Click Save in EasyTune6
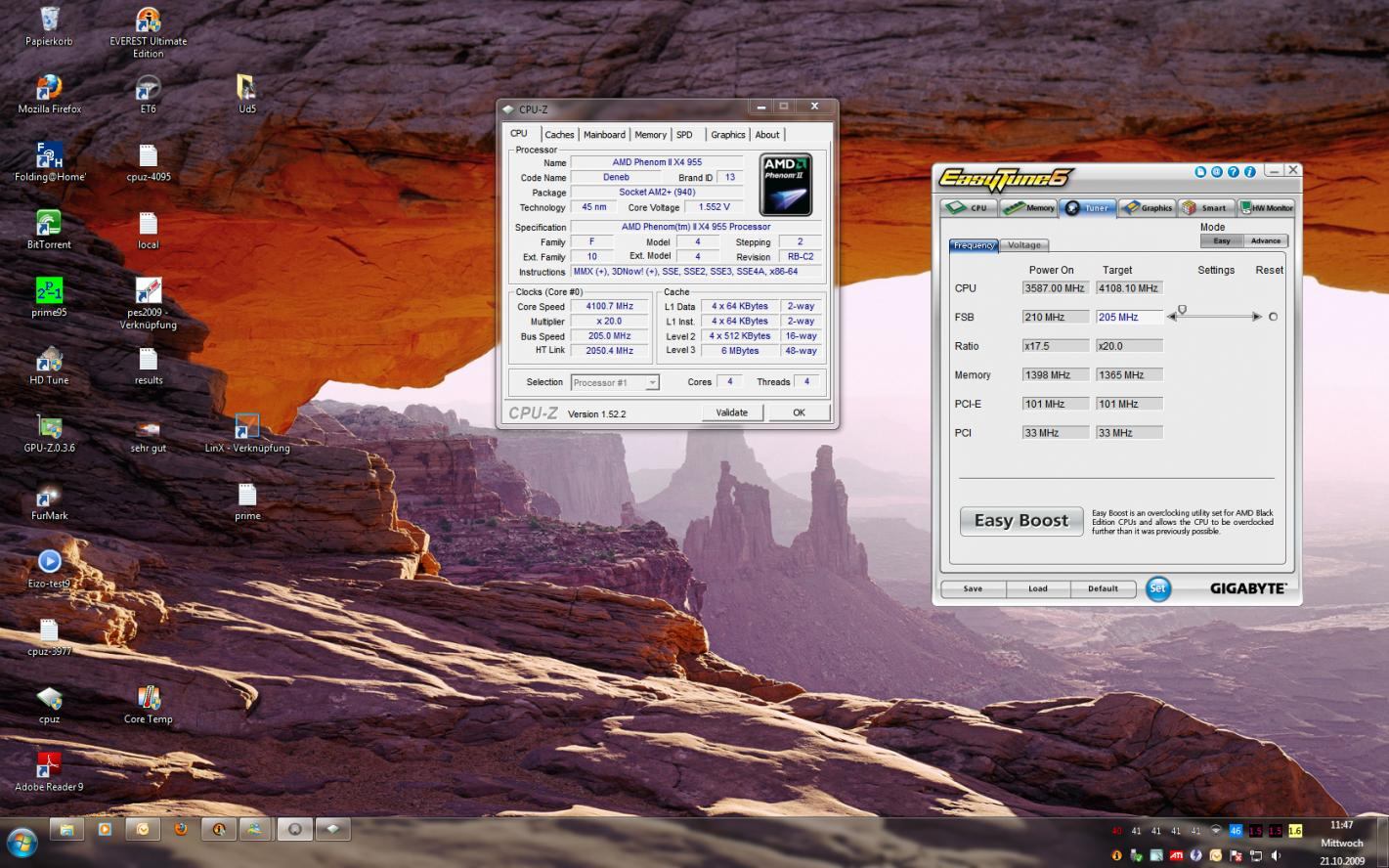The width and height of the screenshot is (1389, 868). pos(973,588)
